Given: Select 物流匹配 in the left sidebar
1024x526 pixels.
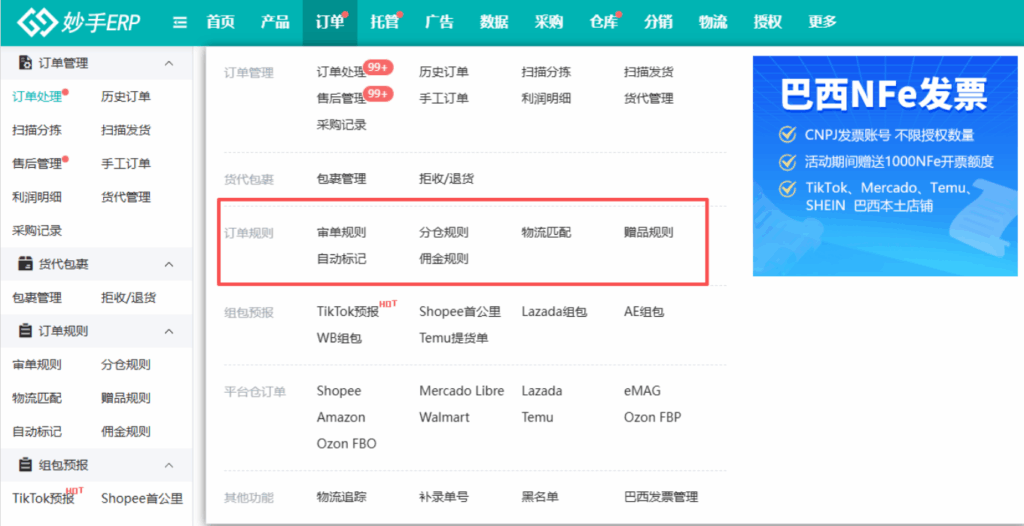Looking at the screenshot, I should point(37,399).
